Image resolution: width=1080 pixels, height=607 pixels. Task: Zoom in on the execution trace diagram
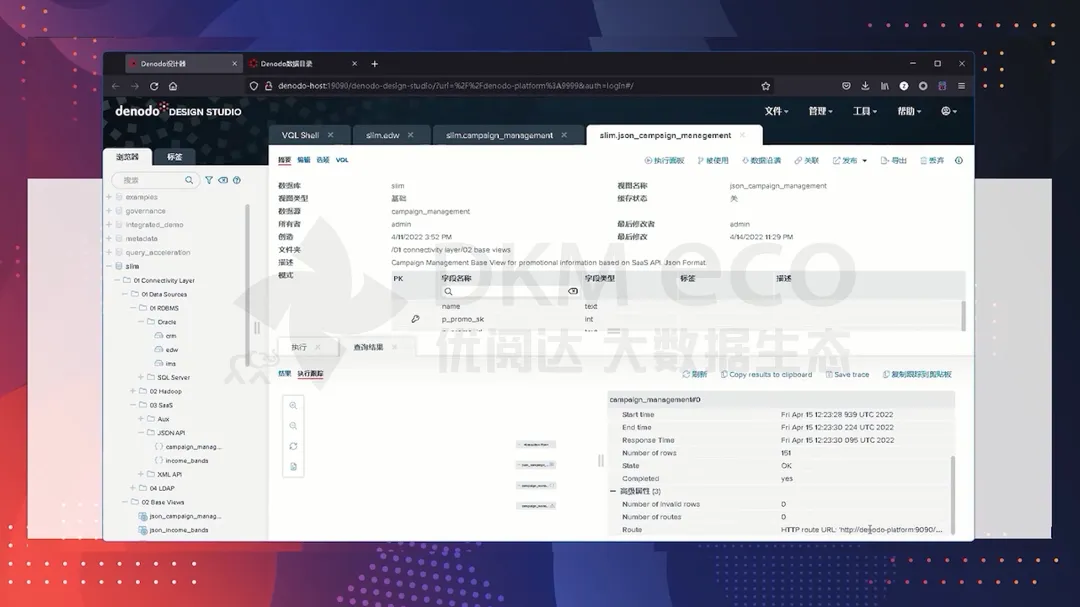click(293, 406)
